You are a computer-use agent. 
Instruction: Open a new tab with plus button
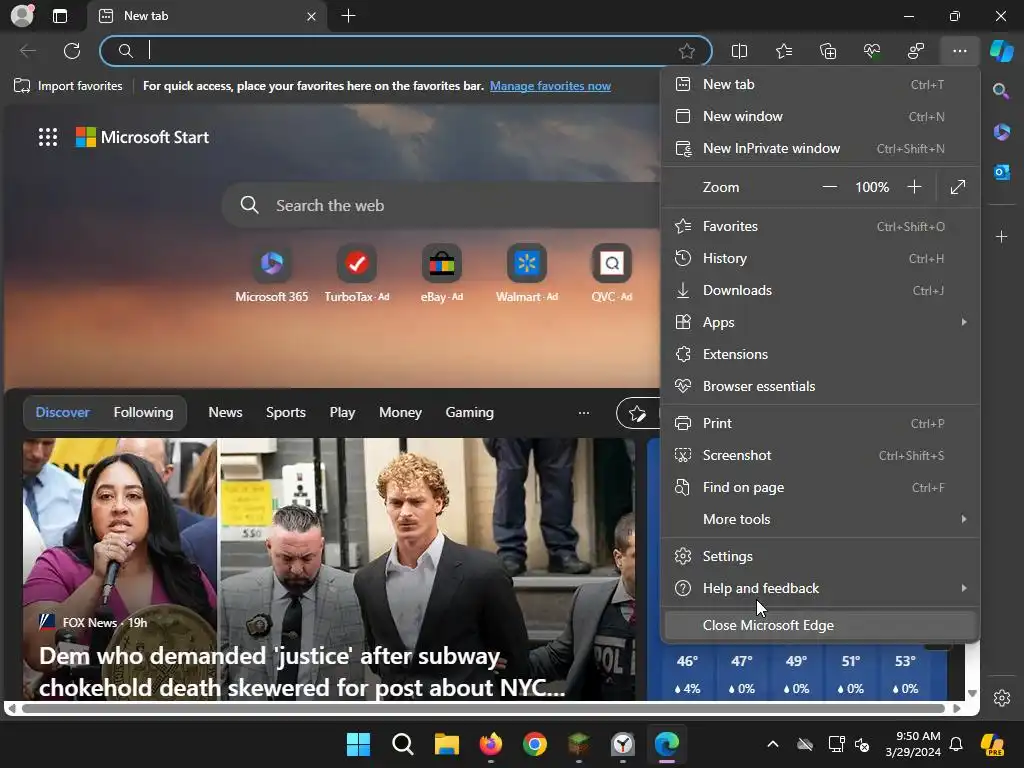click(x=348, y=16)
